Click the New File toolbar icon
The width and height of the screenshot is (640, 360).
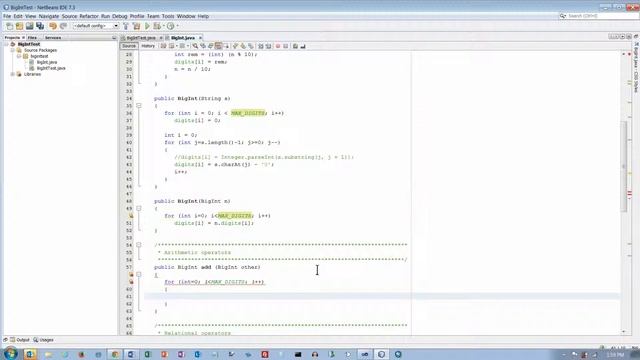click(x=9, y=26)
